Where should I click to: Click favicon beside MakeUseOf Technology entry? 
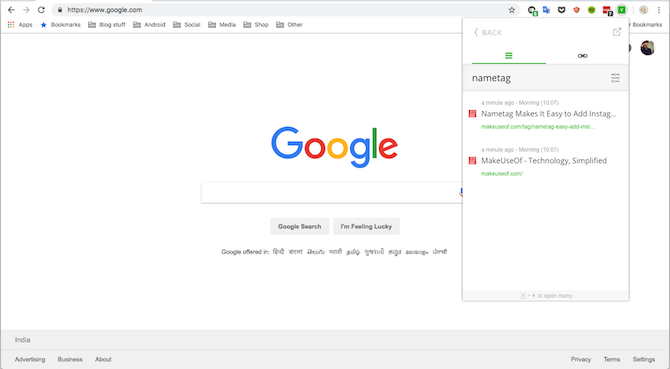click(473, 161)
